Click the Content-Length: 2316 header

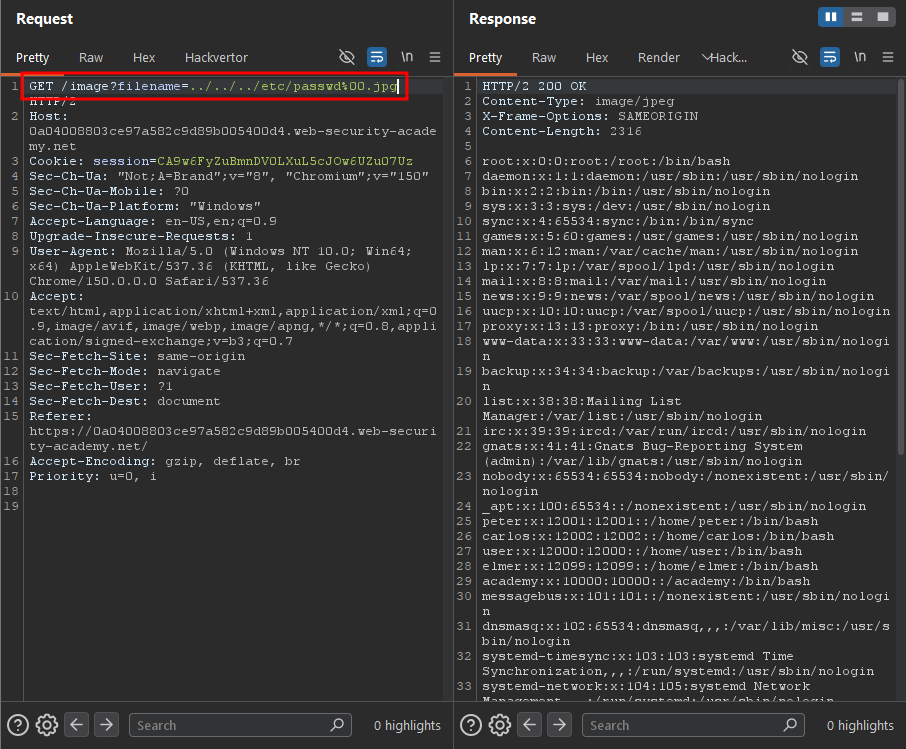[x=562, y=131]
